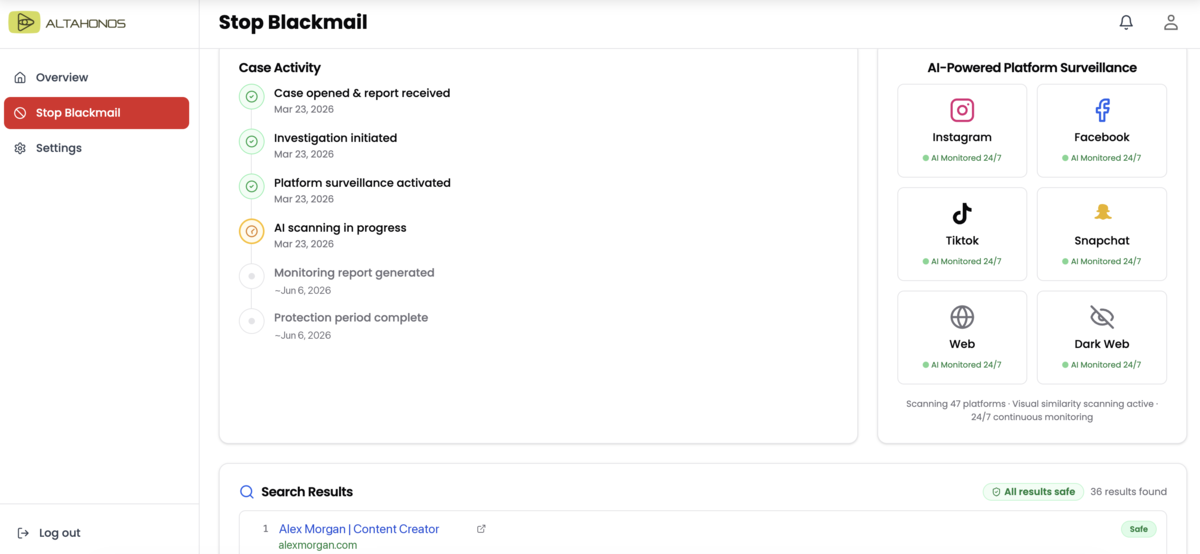Click the notification bell icon

pos(1126,22)
